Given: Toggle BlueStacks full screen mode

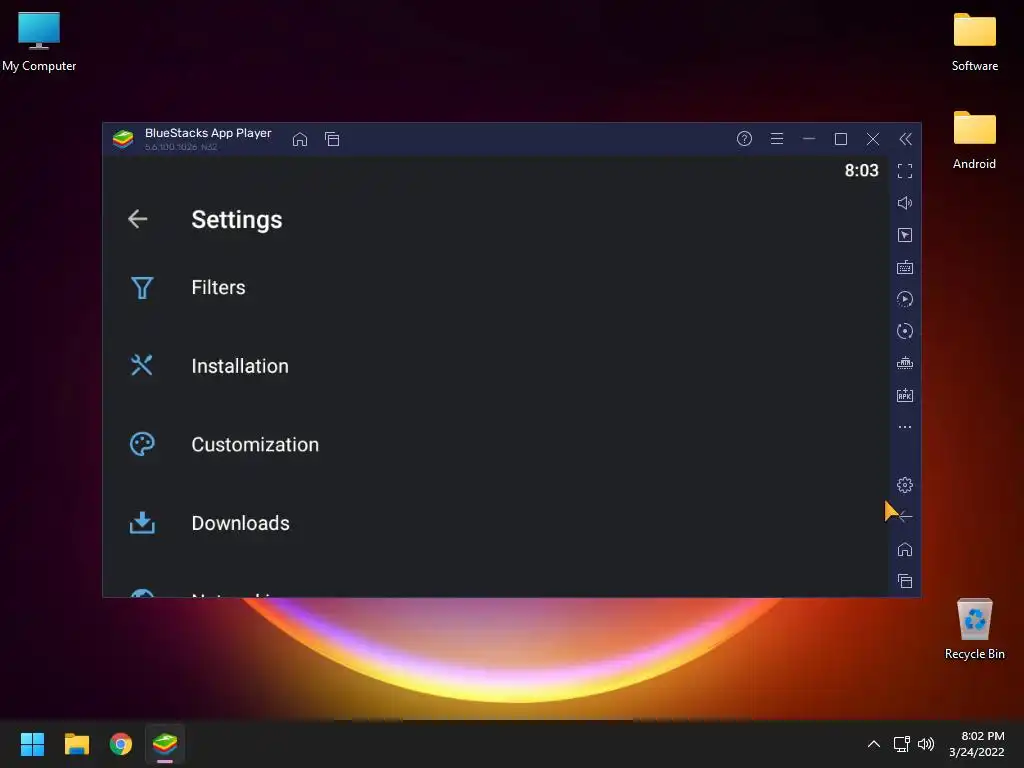Looking at the screenshot, I should [904, 171].
